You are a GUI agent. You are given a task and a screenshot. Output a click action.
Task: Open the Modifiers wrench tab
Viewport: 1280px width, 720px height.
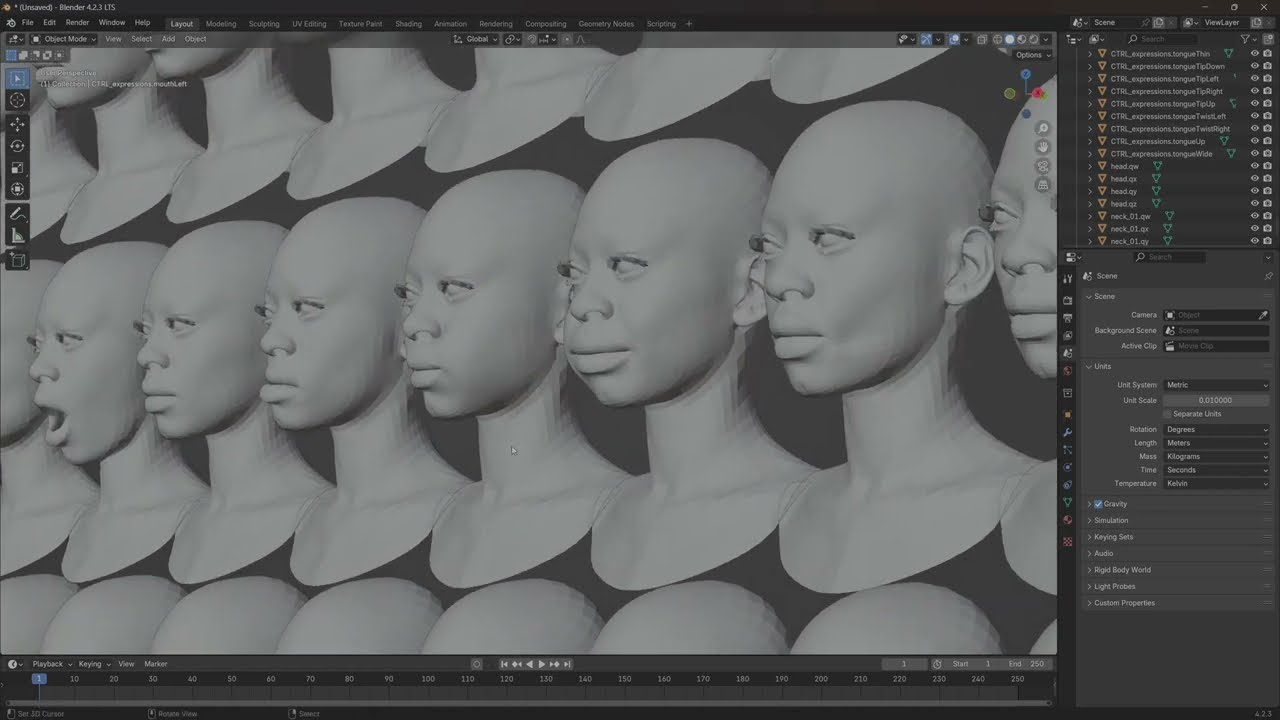(1068, 432)
